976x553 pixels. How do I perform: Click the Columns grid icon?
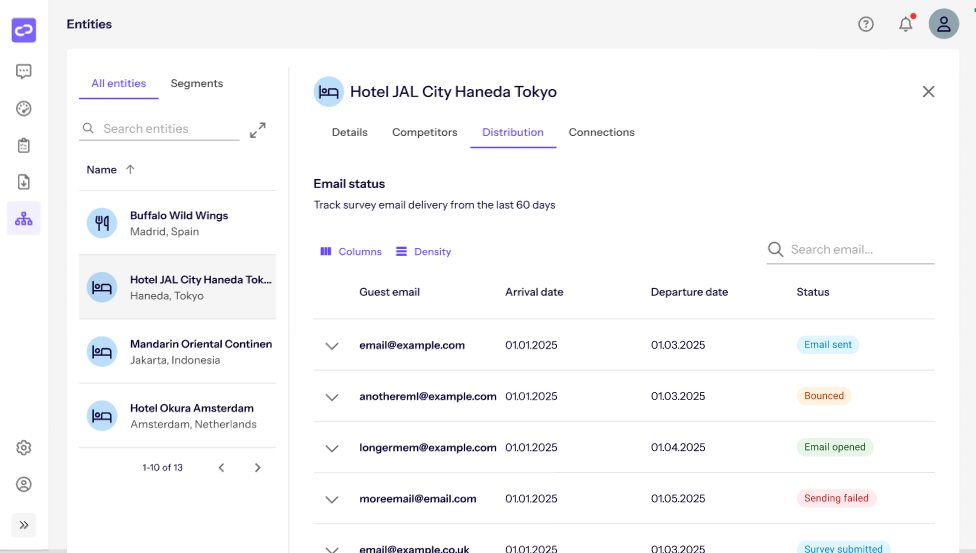326,252
